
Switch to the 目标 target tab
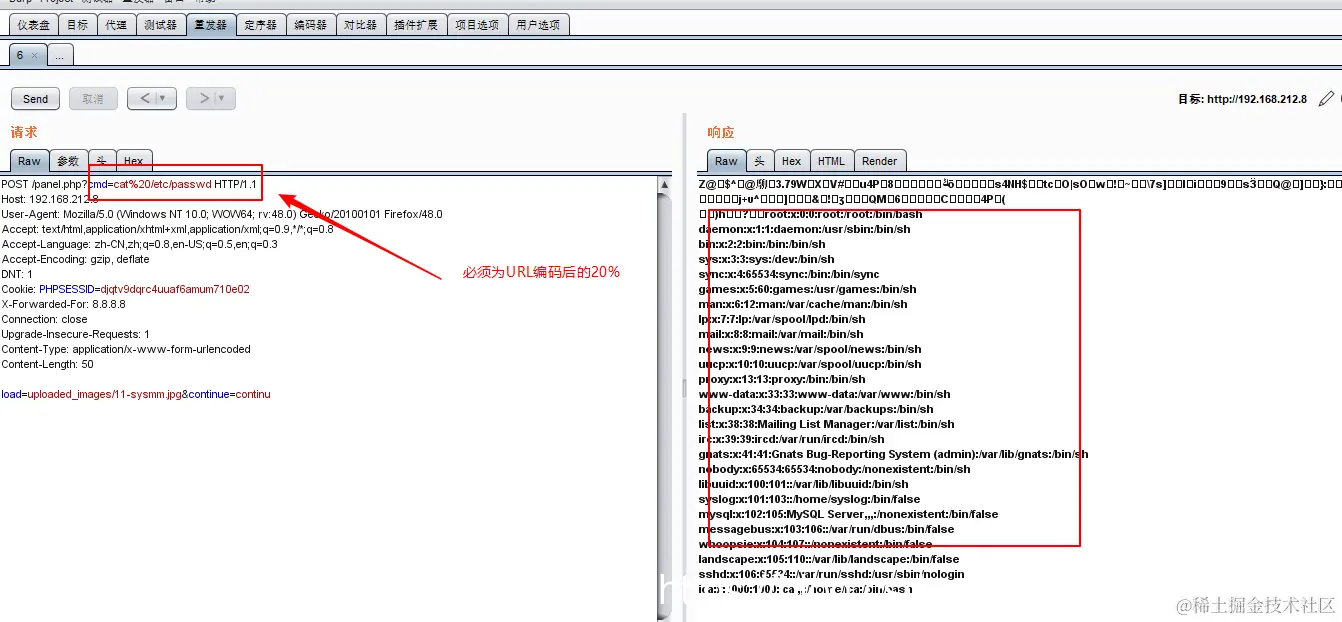(x=78, y=25)
